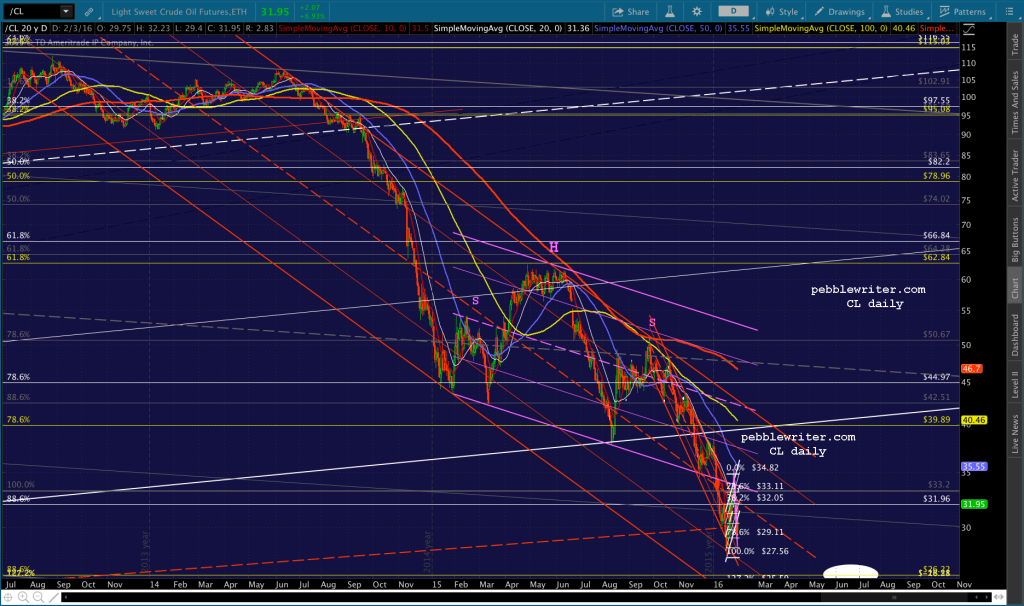The height and width of the screenshot is (606, 1024).
Task: Open the Level II side tab
Action: pyautogui.click(x=1015, y=384)
